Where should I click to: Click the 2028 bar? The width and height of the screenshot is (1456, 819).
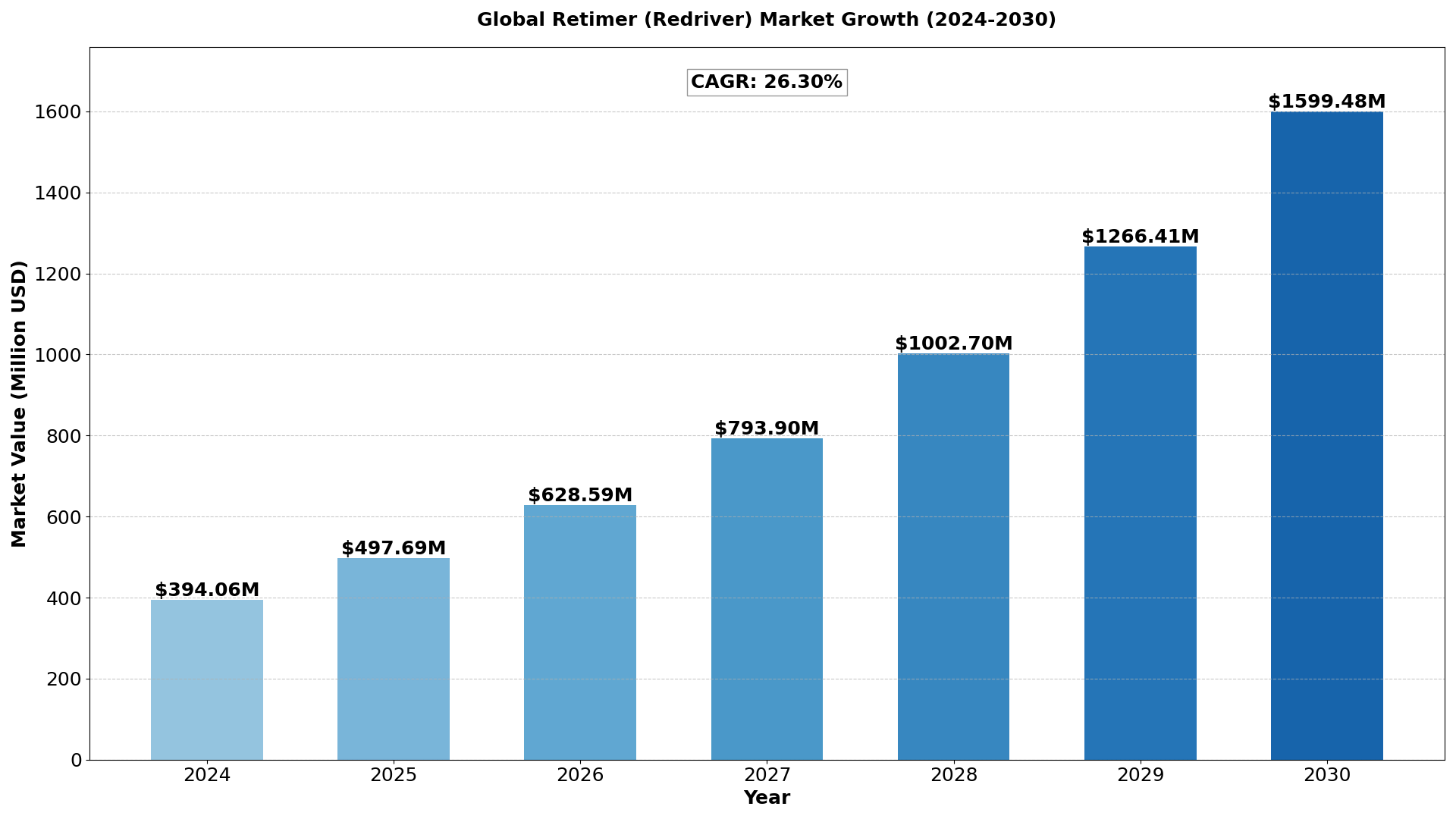coord(953,557)
